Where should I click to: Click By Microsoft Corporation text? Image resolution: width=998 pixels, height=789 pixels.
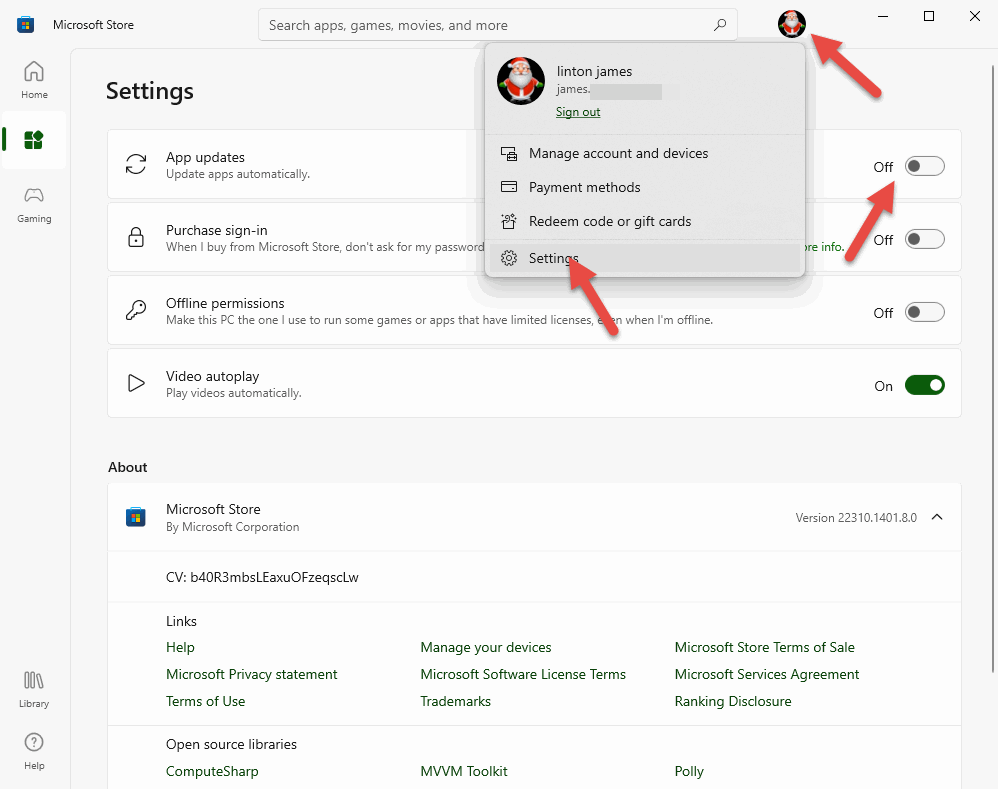pyautogui.click(x=232, y=527)
